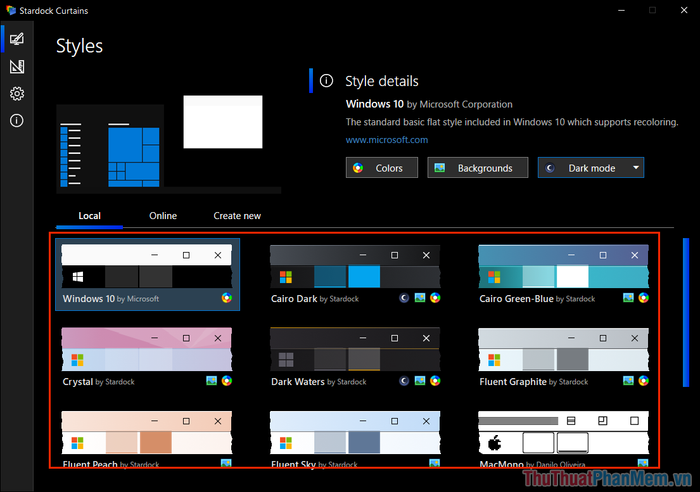Image resolution: width=700 pixels, height=492 pixels.
Task: Click background image icon on Cairo Dark
Action: tap(420, 298)
